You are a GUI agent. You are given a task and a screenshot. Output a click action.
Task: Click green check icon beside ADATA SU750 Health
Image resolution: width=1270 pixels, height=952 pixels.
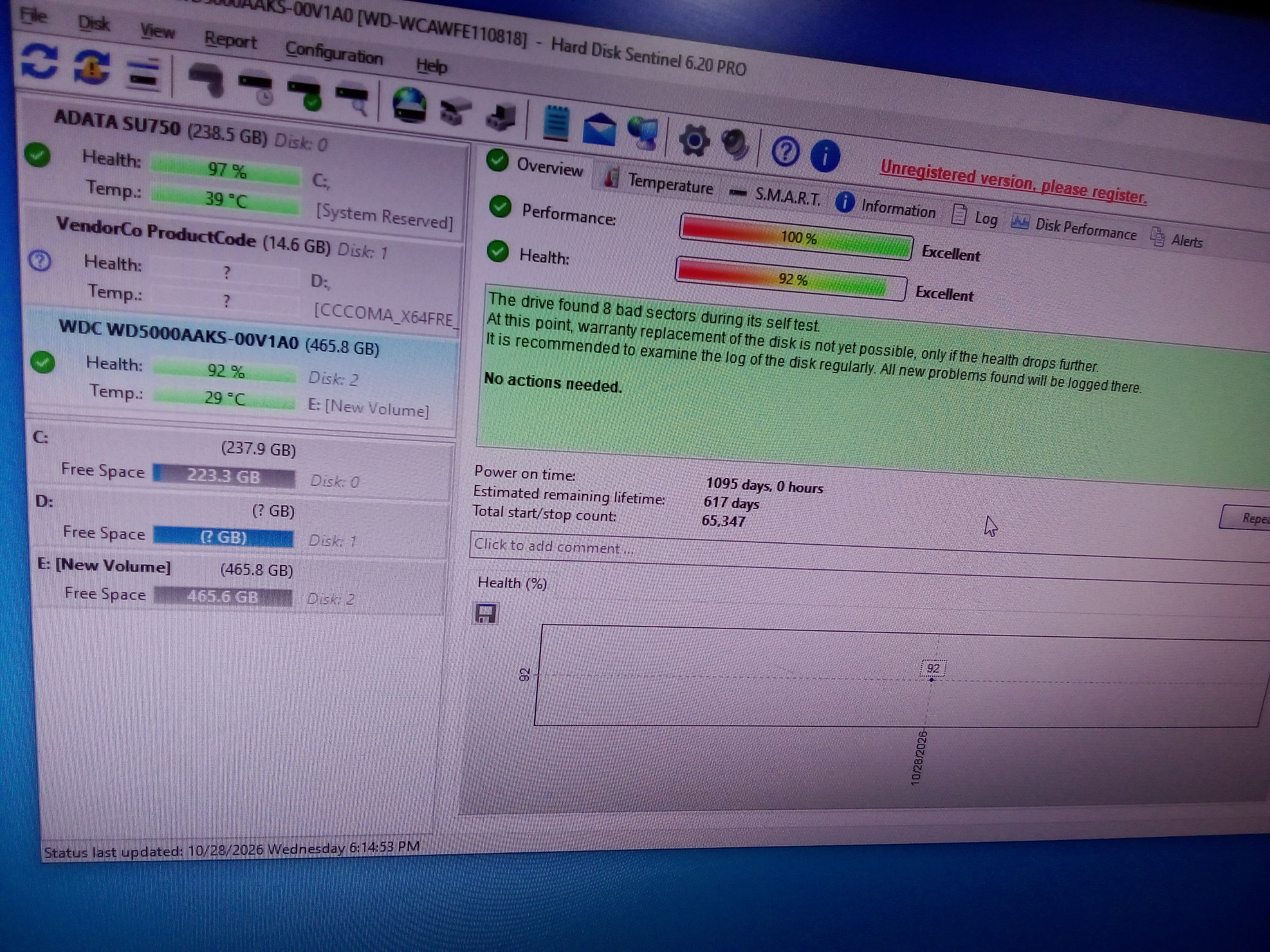tap(38, 155)
